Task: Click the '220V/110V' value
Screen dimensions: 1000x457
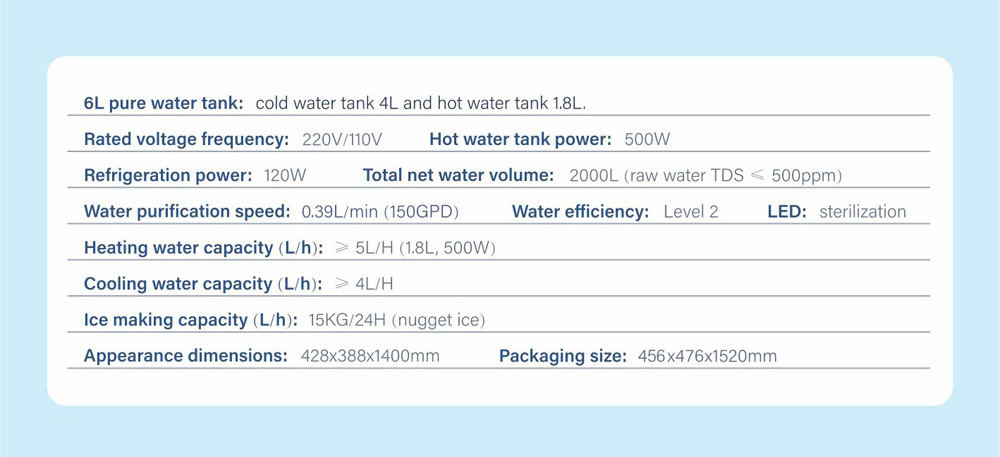Action: coord(342,139)
